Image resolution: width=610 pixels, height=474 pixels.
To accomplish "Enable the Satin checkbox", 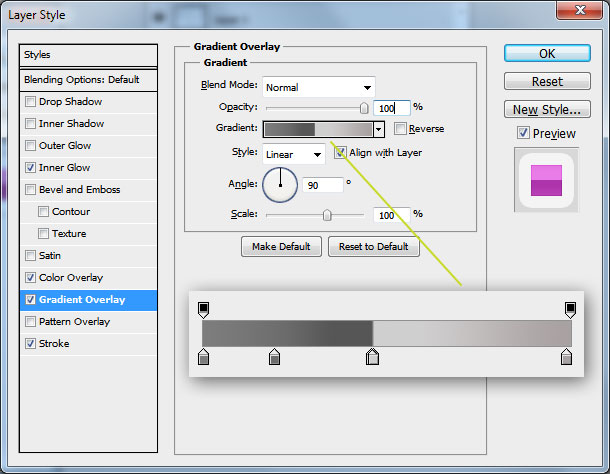I will [x=30, y=256].
